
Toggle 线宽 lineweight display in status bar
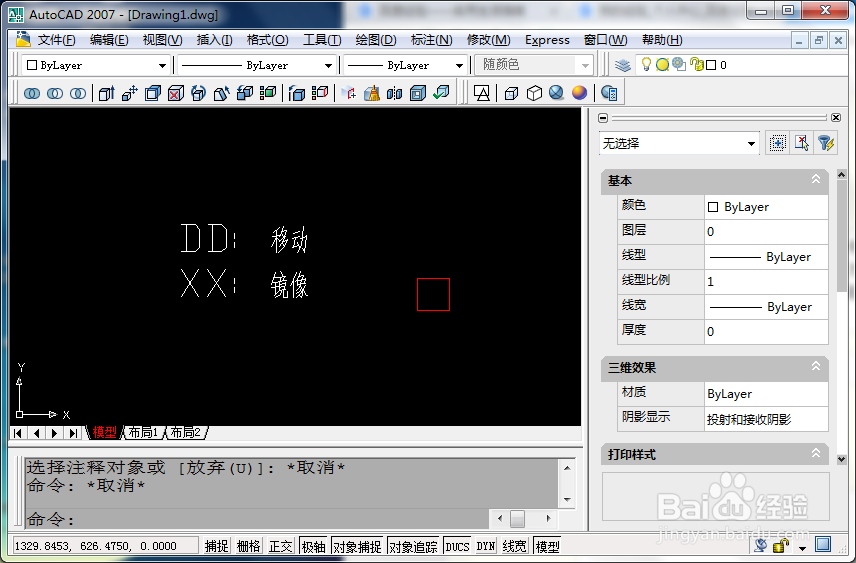(514, 546)
